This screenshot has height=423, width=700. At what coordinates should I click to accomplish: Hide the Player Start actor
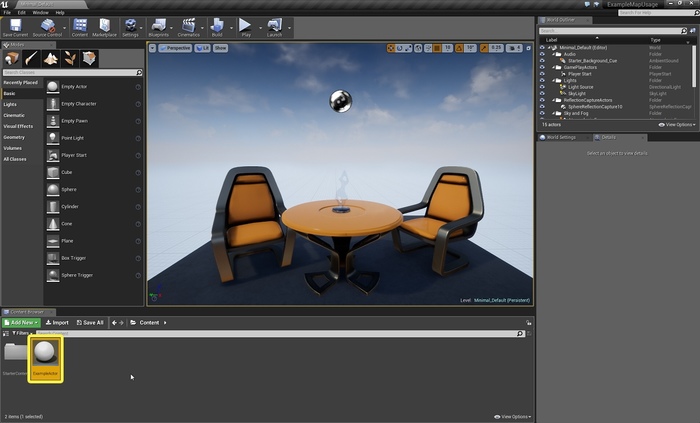[x=542, y=74]
